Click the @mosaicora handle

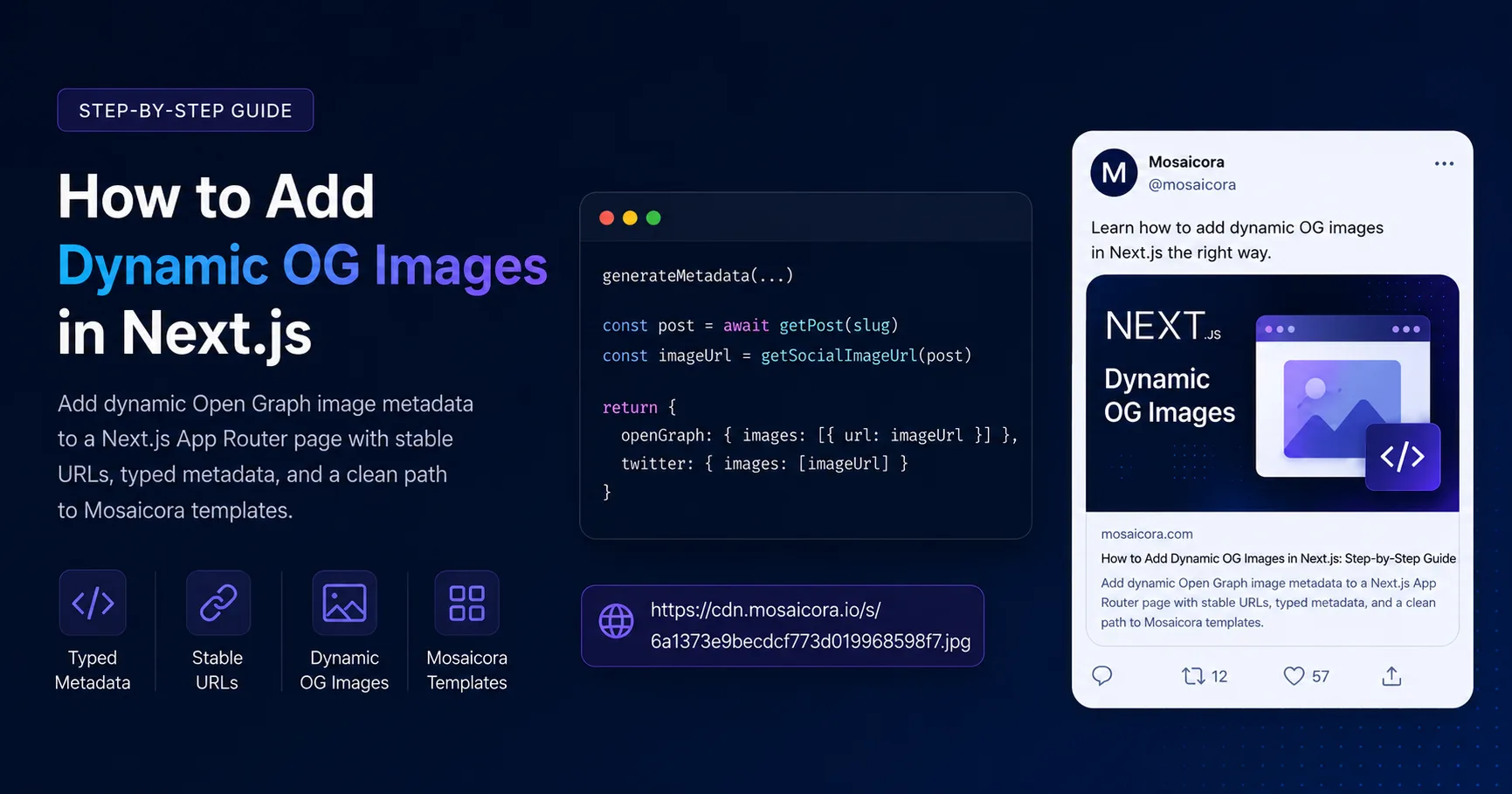(x=1192, y=184)
